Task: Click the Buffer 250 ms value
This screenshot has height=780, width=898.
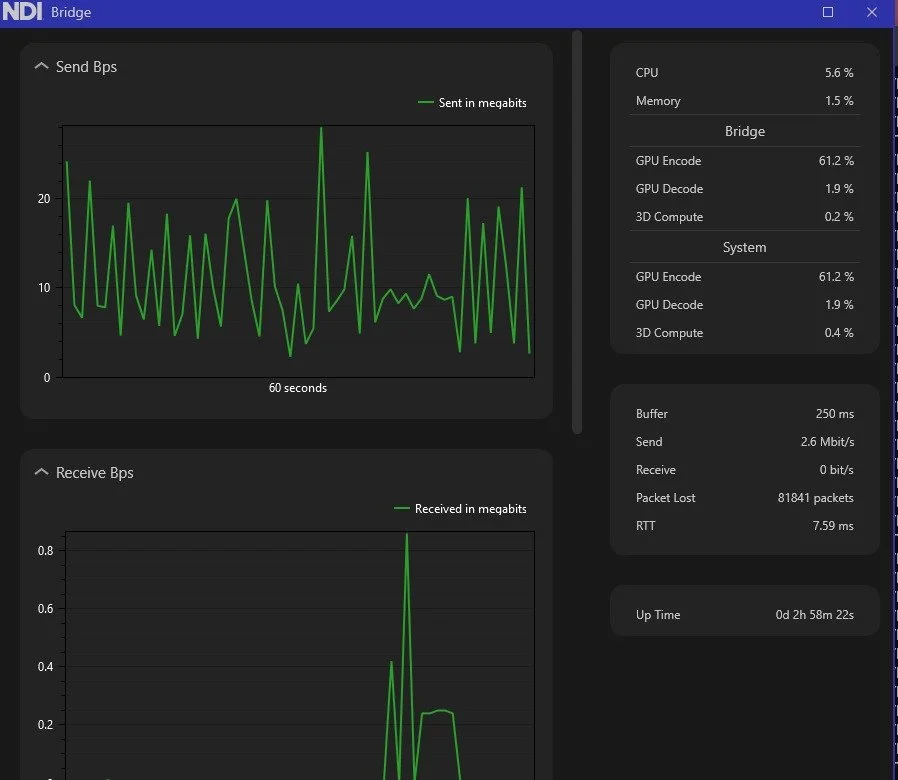Action: point(834,413)
